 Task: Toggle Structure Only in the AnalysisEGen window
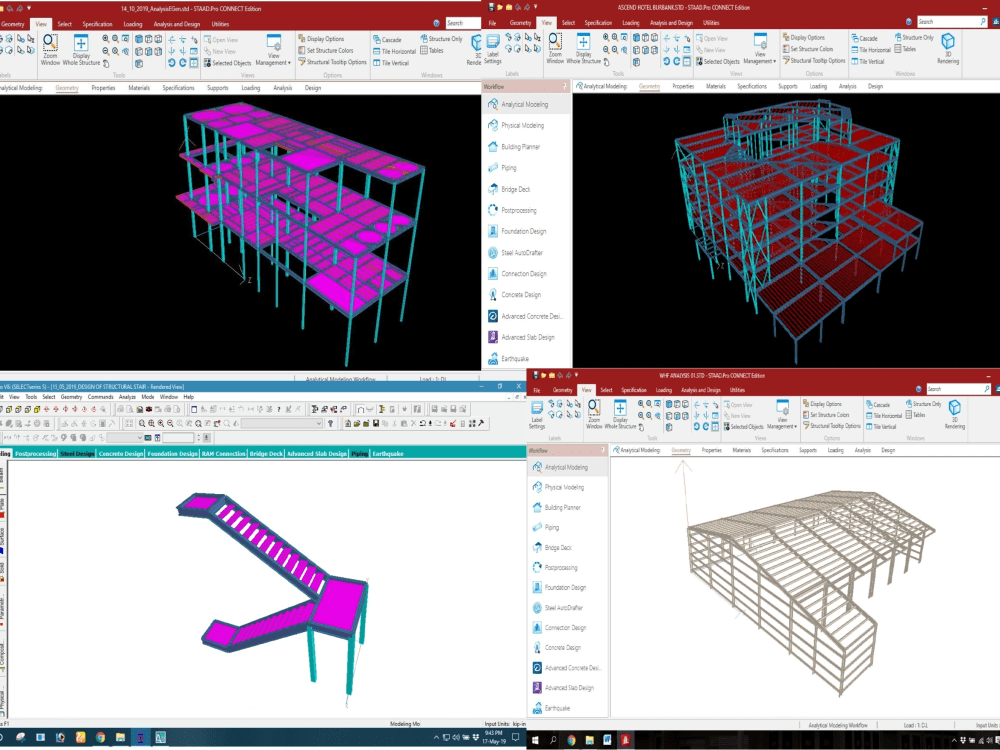click(441, 39)
